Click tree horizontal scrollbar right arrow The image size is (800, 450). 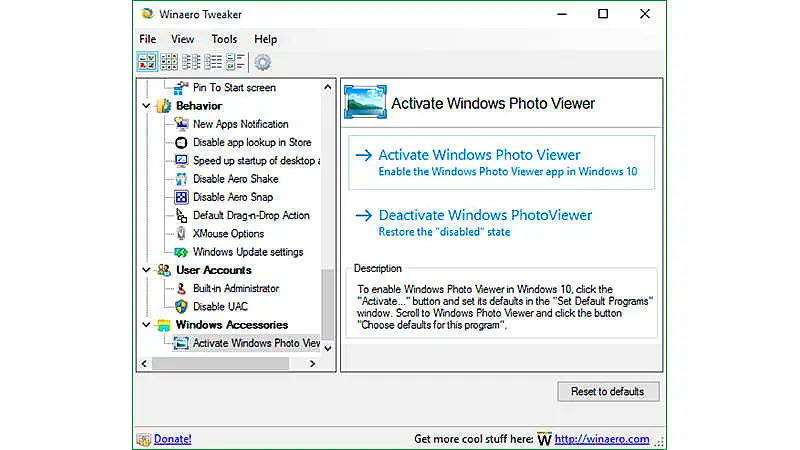(312, 364)
